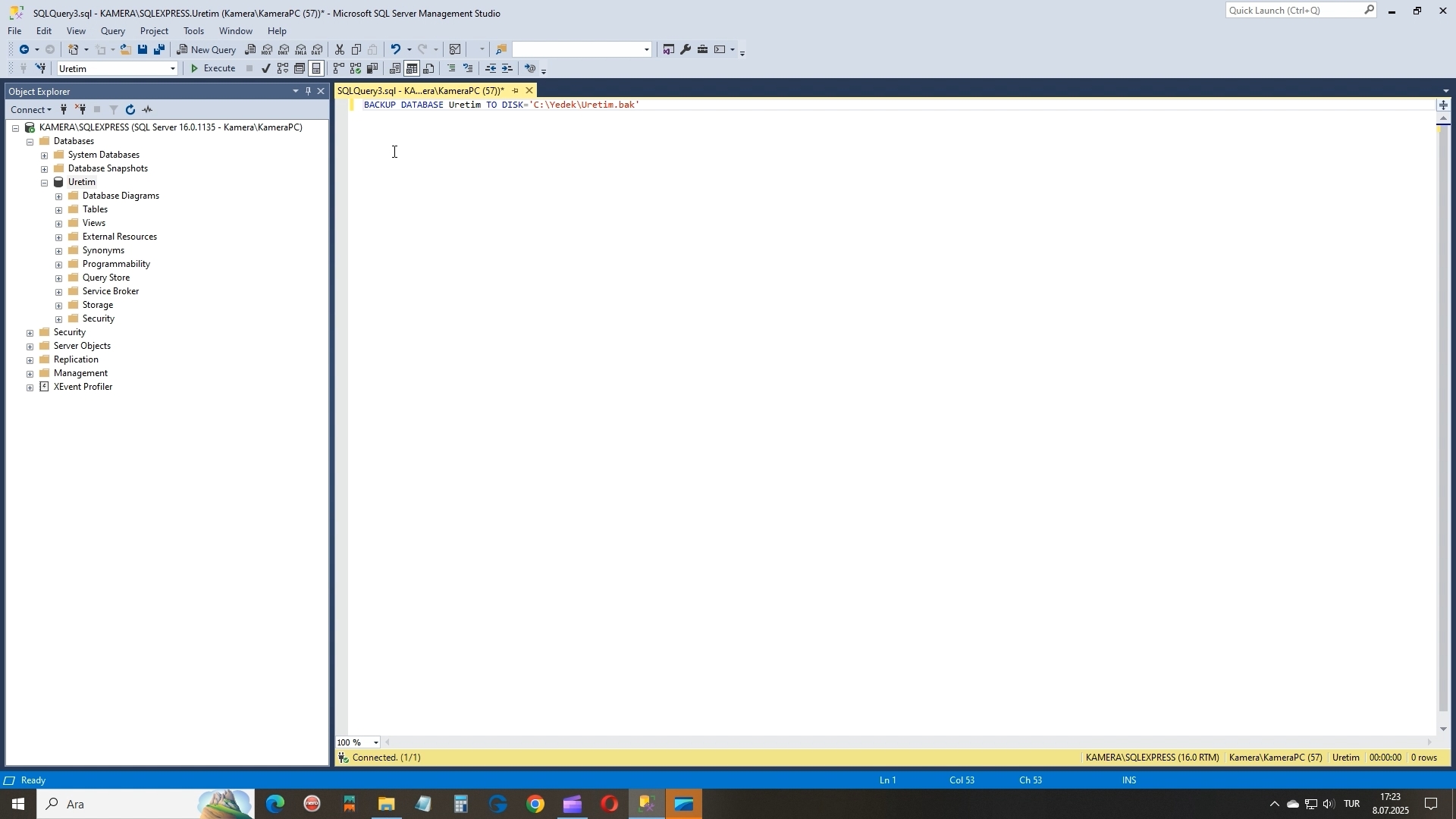Click the New Query button
The height and width of the screenshot is (819, 1456).
click(207, 50)
